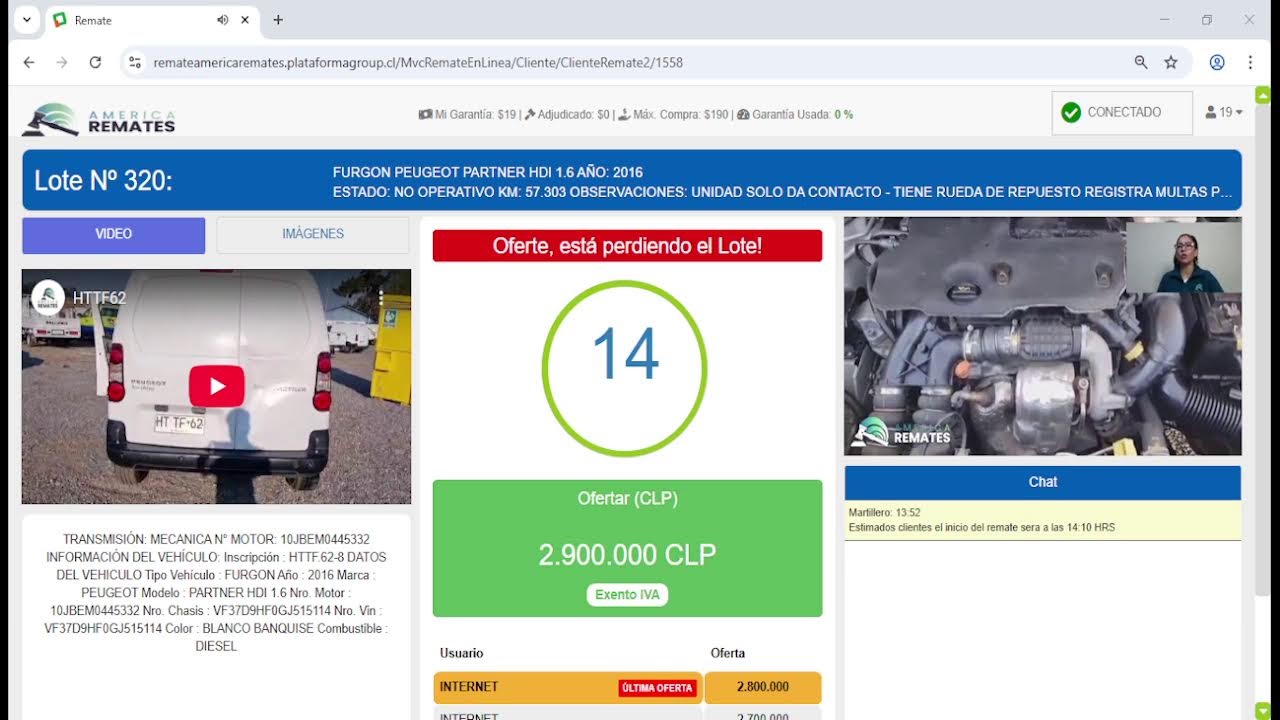Click the gavel icon beside Adjudicado
The height and width of the screenshot is (720, 1280).
(530, 115)
